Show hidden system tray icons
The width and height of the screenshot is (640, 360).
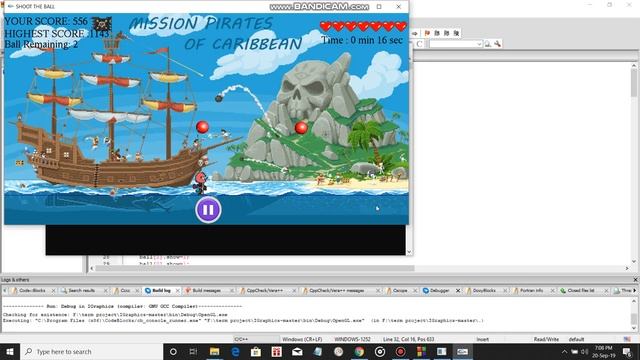point(564,351)
